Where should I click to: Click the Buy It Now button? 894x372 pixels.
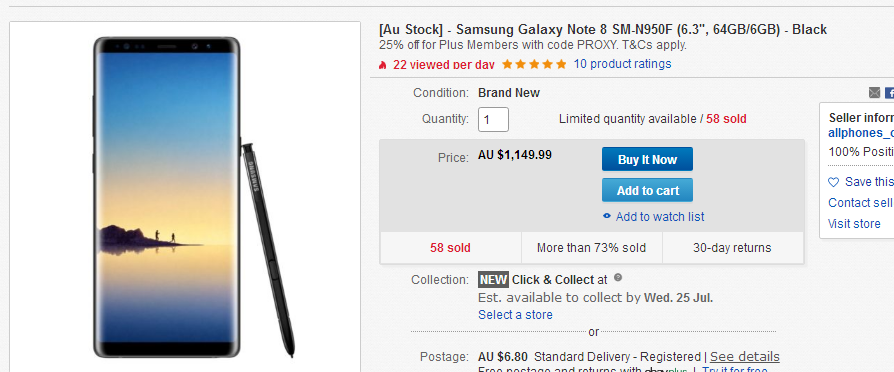pos(647,159)
